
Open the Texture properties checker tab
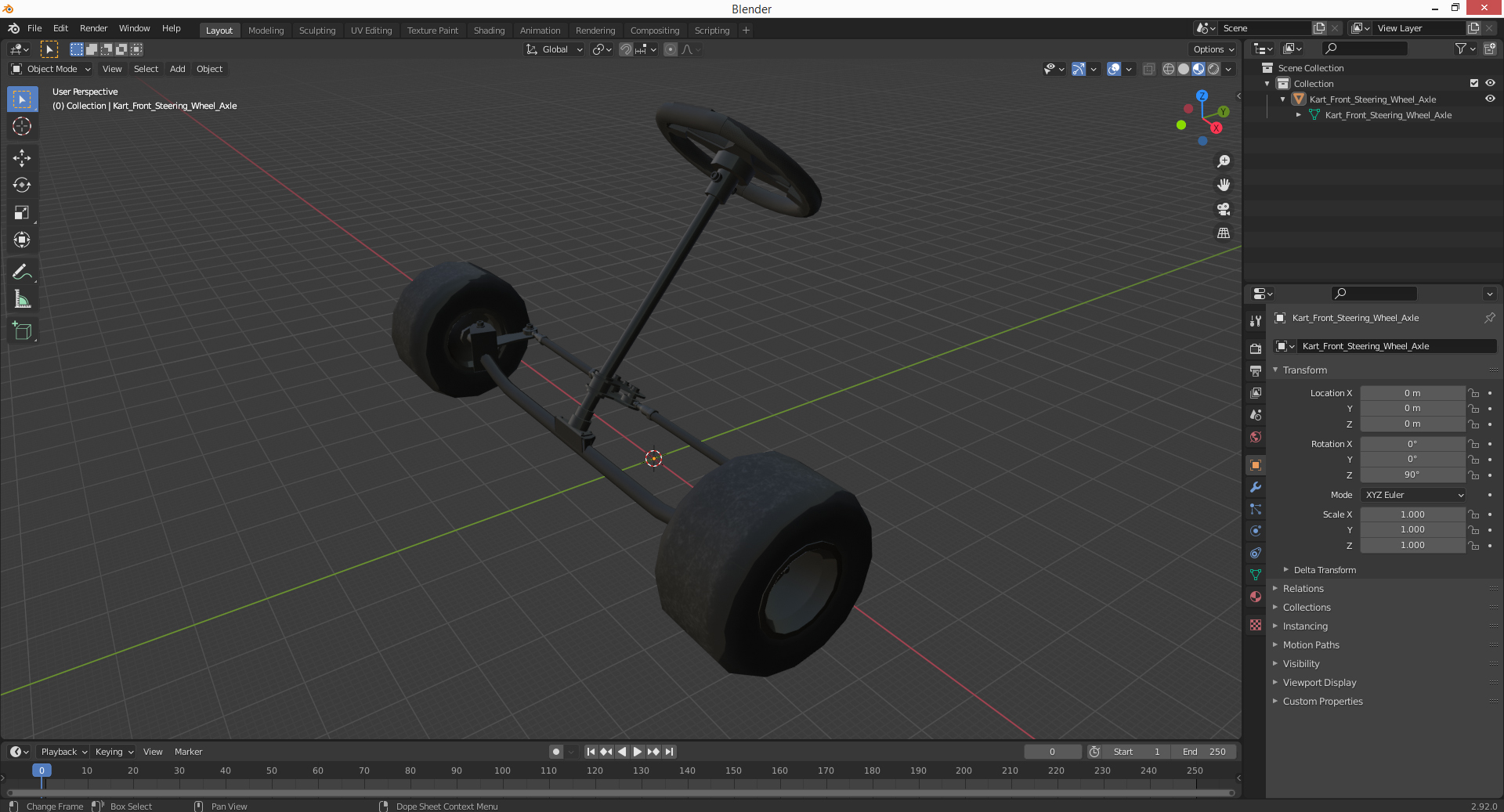point(1256,625)
